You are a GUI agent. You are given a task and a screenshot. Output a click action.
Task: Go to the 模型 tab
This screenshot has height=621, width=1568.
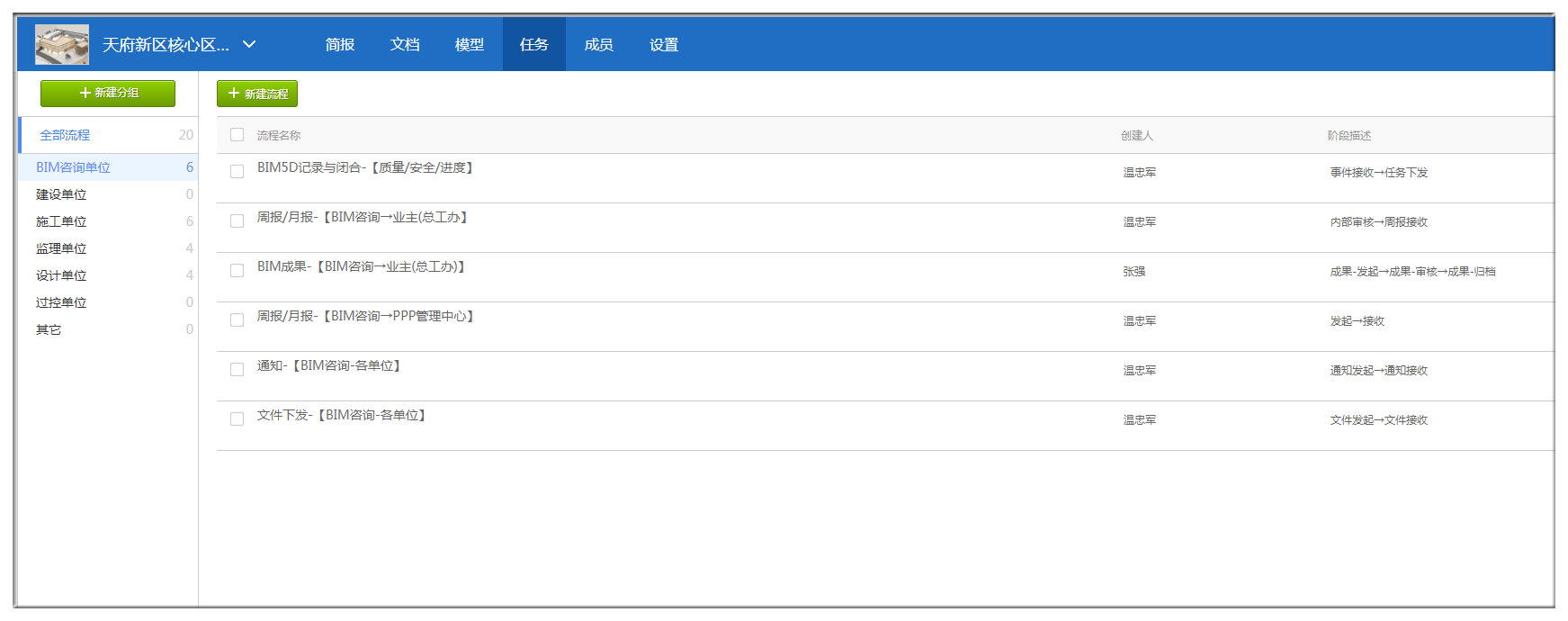click(x=470, y=45)
